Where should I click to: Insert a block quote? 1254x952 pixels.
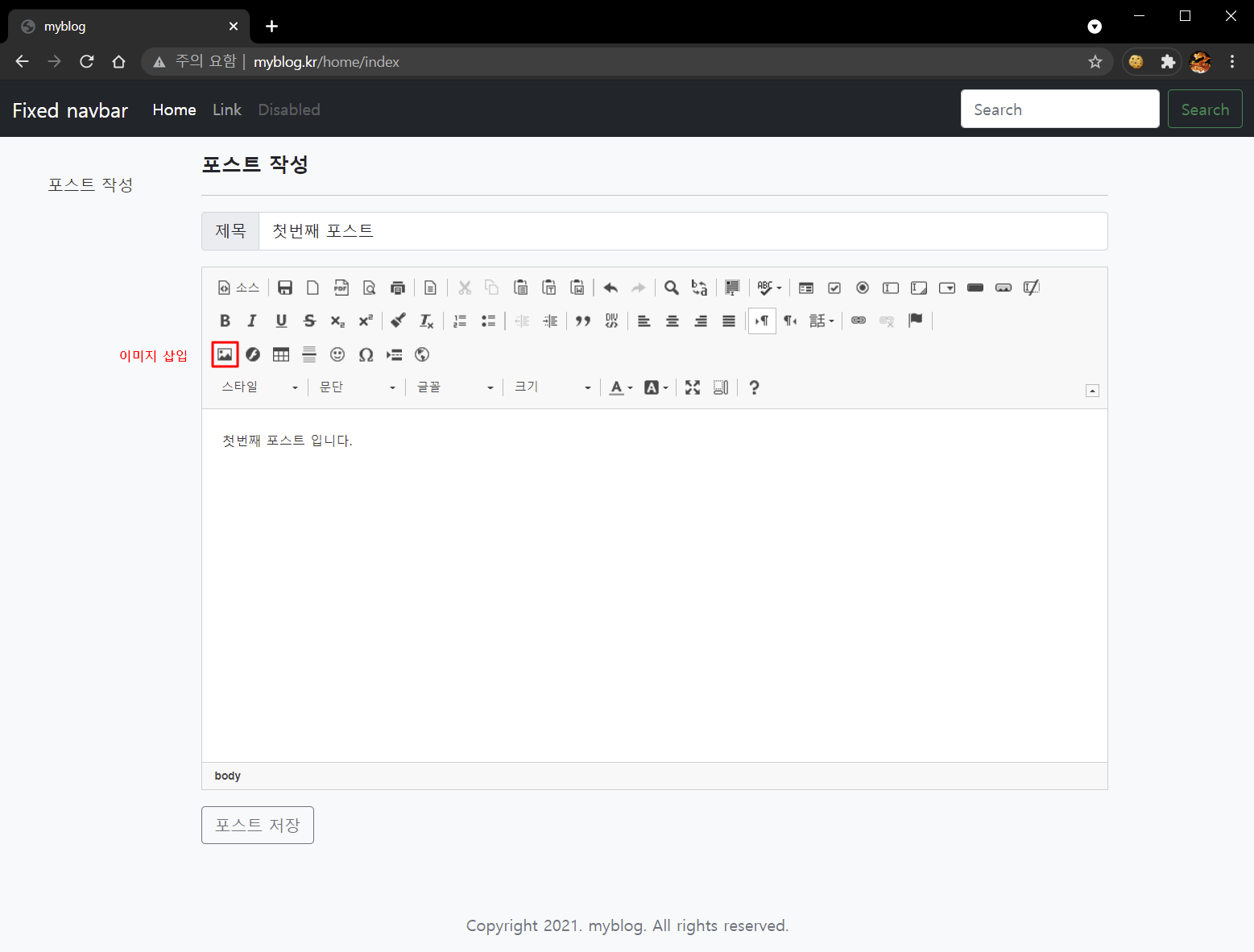coord(583,321)
